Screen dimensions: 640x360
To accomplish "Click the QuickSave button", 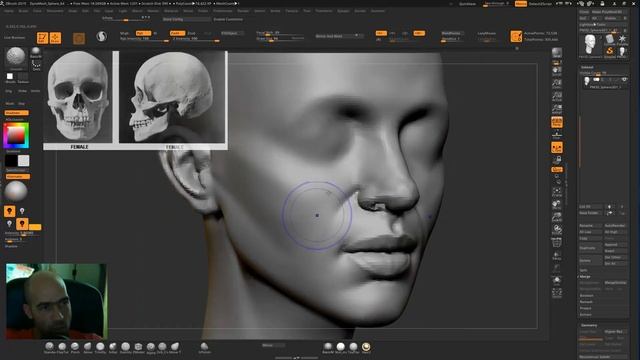I will [467, 4].
